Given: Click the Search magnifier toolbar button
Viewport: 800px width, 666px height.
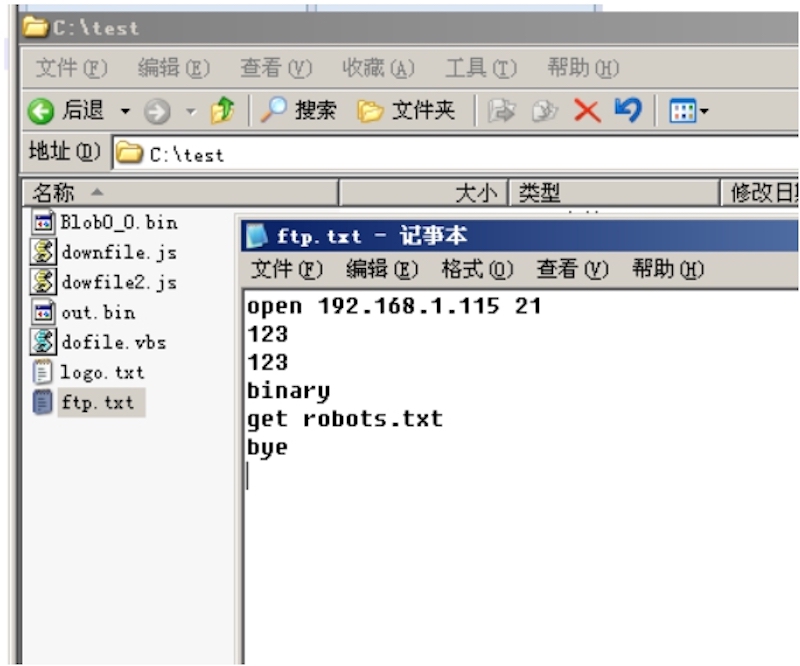Looking at the screenshot, I should pyautogui.click(x=299, y=111).
